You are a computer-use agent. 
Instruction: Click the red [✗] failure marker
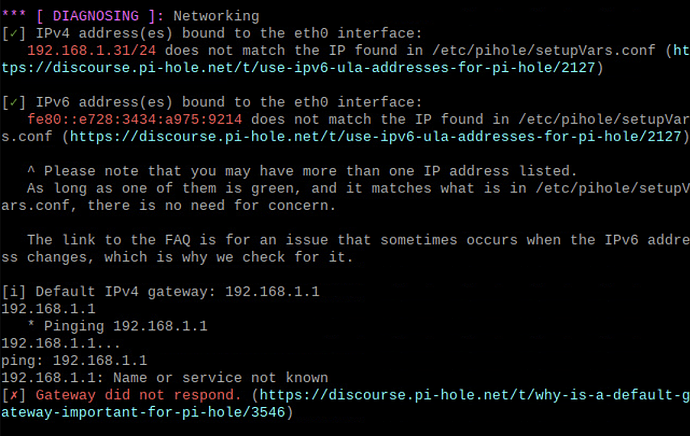pyautogui.click(x=13, y=395)
